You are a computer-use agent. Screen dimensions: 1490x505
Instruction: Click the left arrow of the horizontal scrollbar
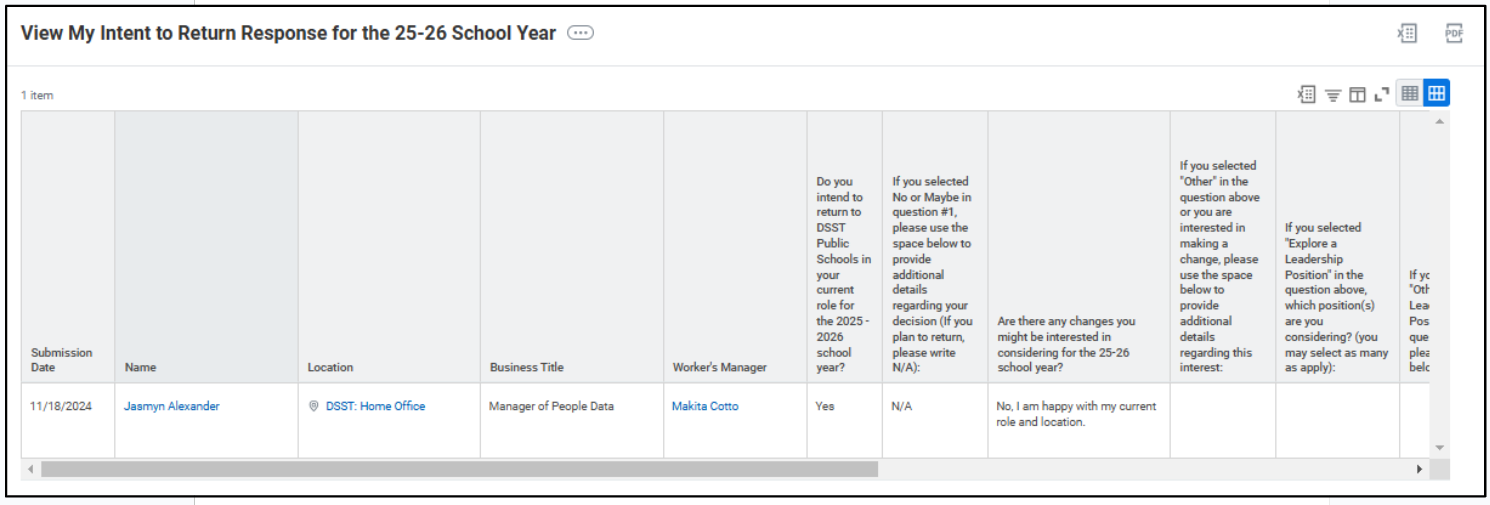(x=31, y=469)
